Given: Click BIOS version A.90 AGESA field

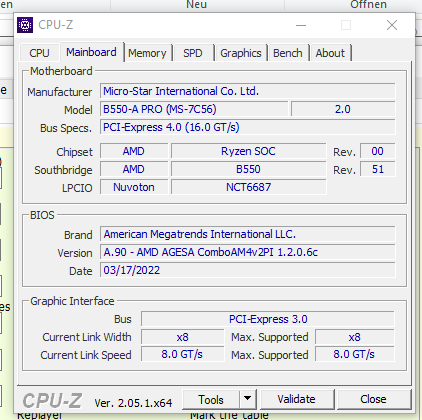Looking at the screenshot, I should [248, 252].
